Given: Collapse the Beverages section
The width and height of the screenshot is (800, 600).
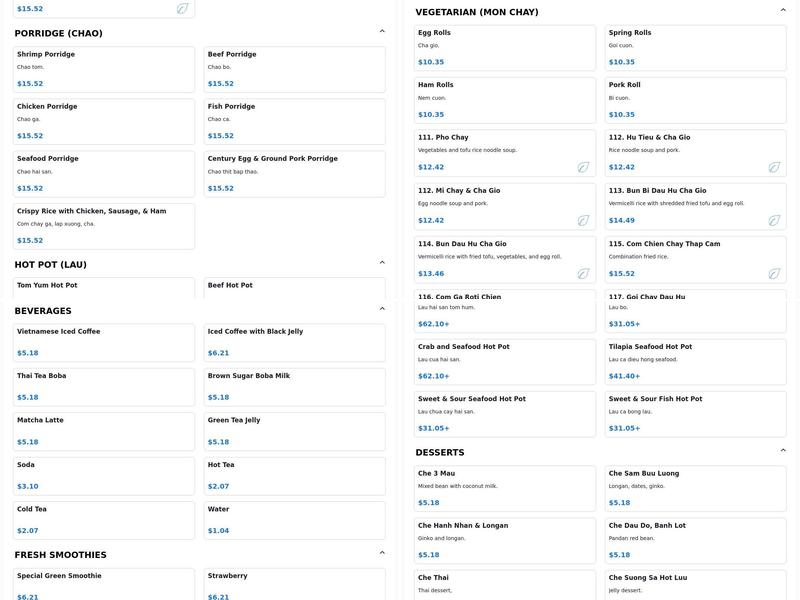Looking at the screenshot, I should [382, 309].
